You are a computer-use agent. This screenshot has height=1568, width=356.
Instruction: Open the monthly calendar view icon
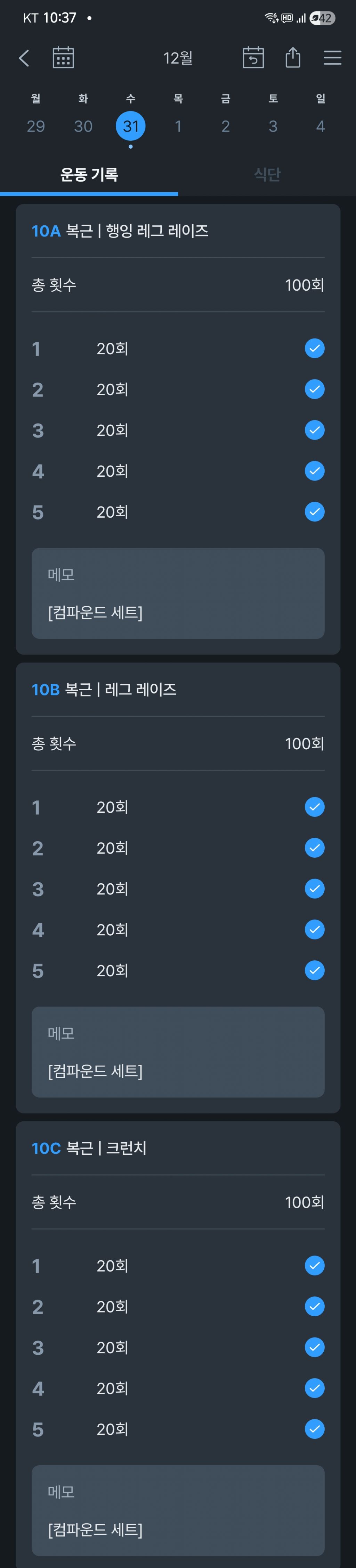coord(63,58)
